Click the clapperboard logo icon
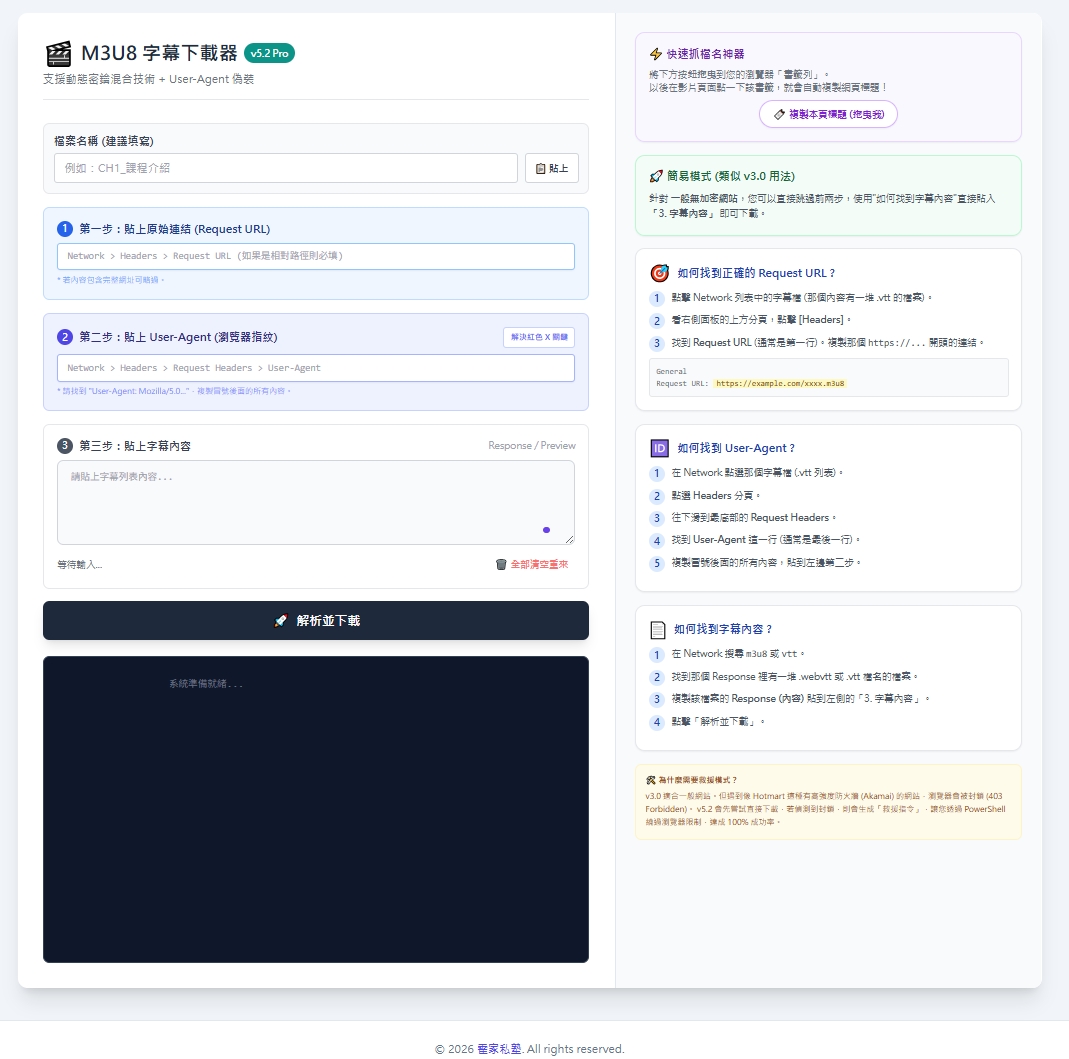Viewport: 1069px width, 1059px height. pyautogui.click(x=59, y=54)
